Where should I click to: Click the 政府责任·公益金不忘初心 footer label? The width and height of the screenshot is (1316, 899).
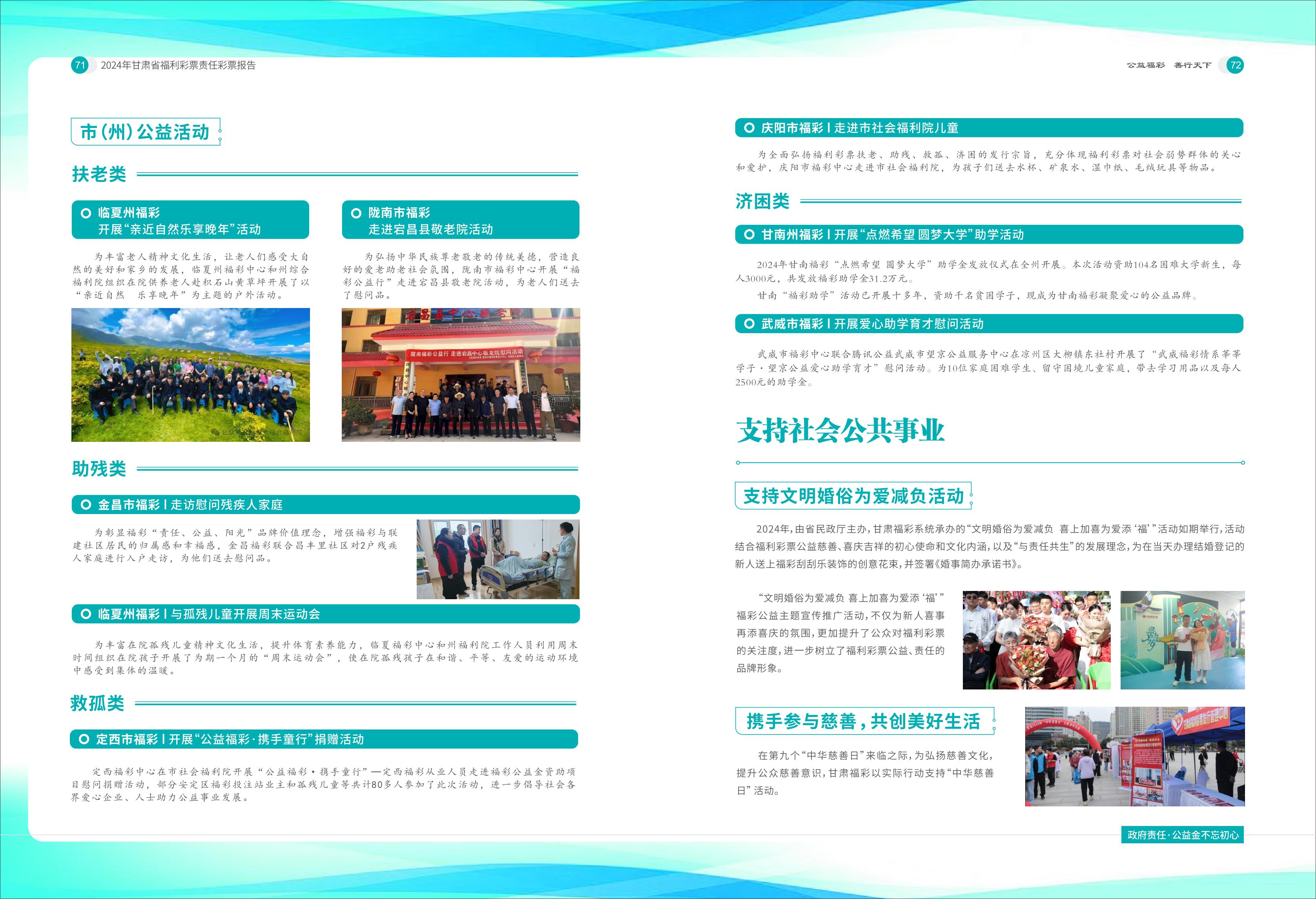[1182, 835]
